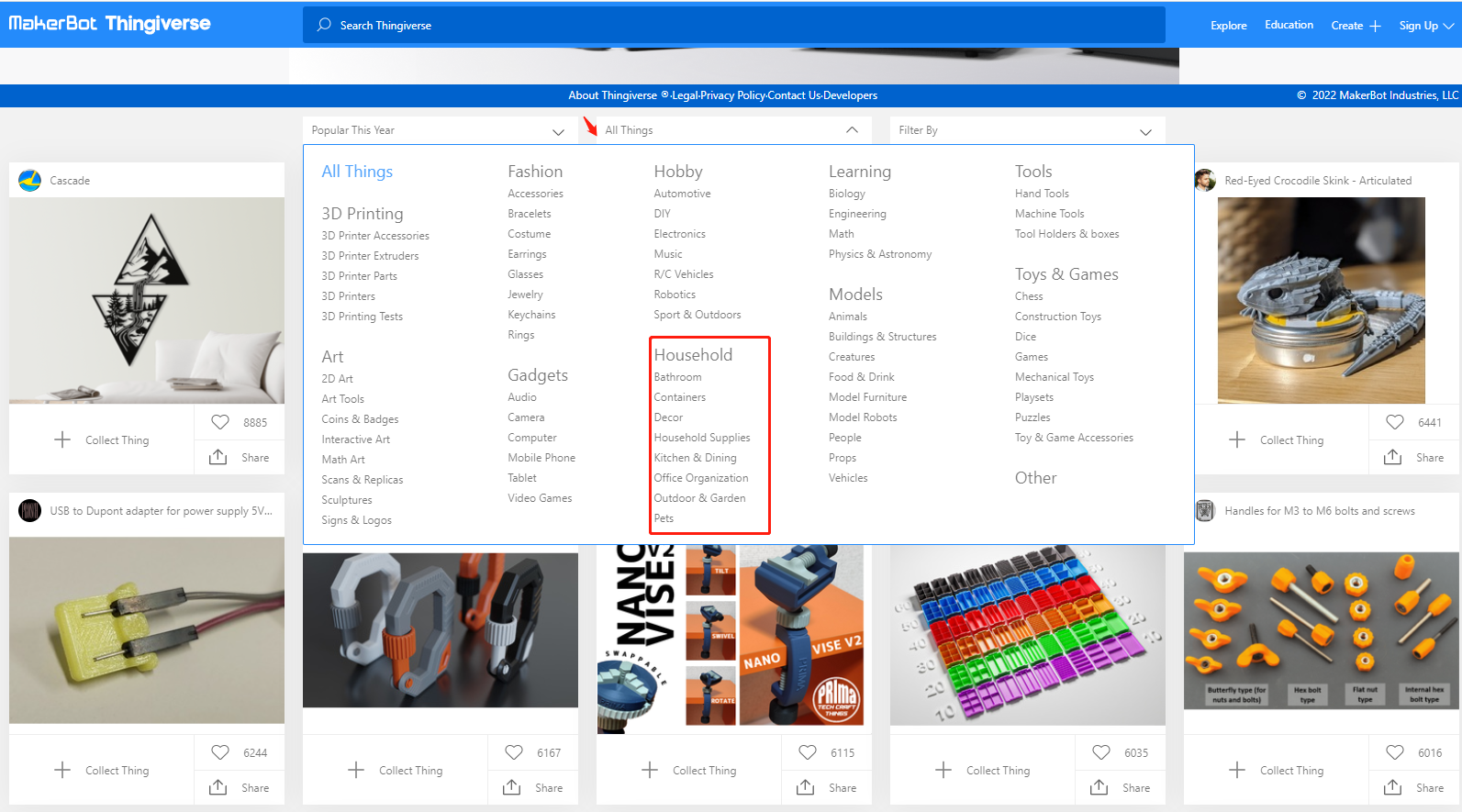Like the Cascade thing with heart icon
Screen dimensions: 1462x812
(x=220, y=422)
